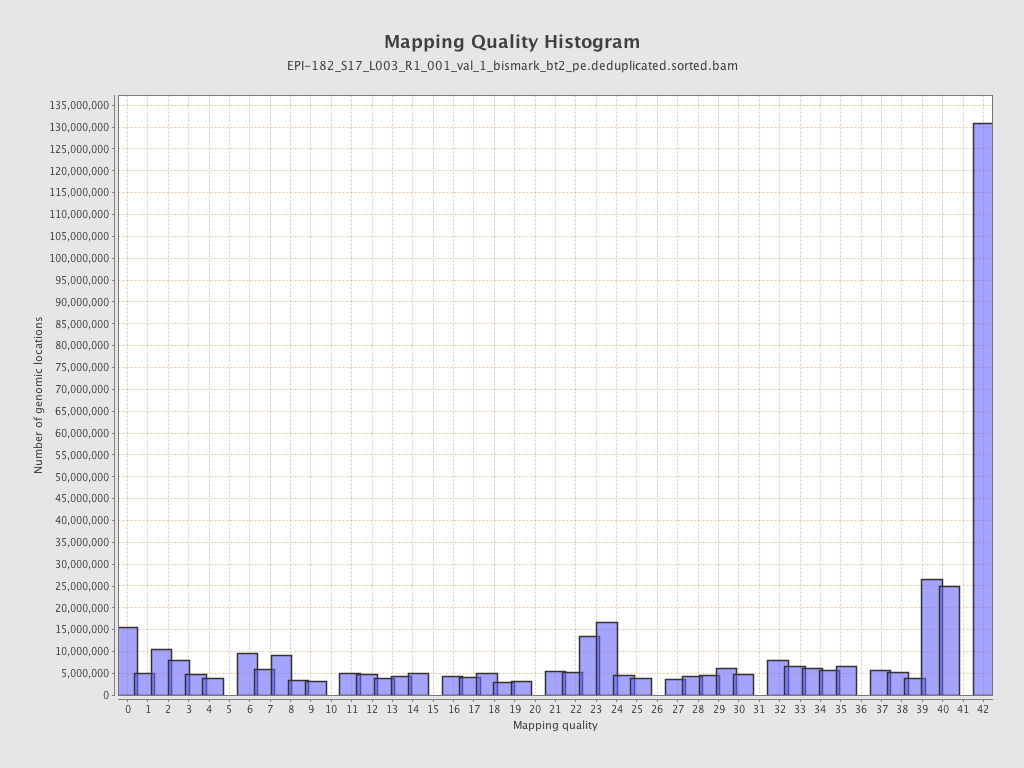Click the x-axis tick label 10
Screen dimensions: 1024x768
[x=331, y=709]
